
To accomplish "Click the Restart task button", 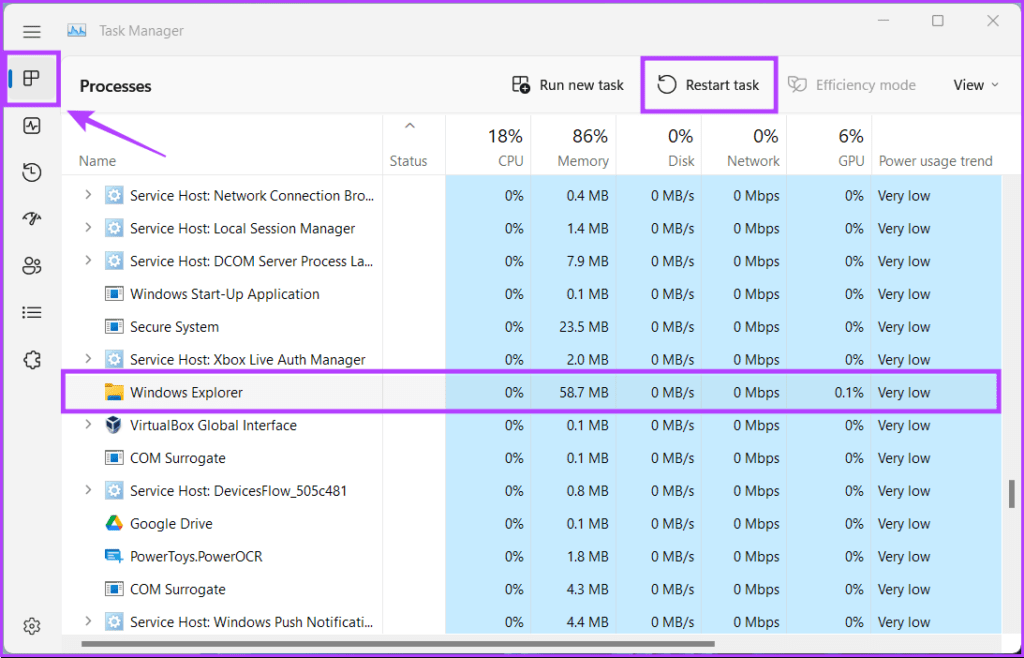I will coord(709,85).
